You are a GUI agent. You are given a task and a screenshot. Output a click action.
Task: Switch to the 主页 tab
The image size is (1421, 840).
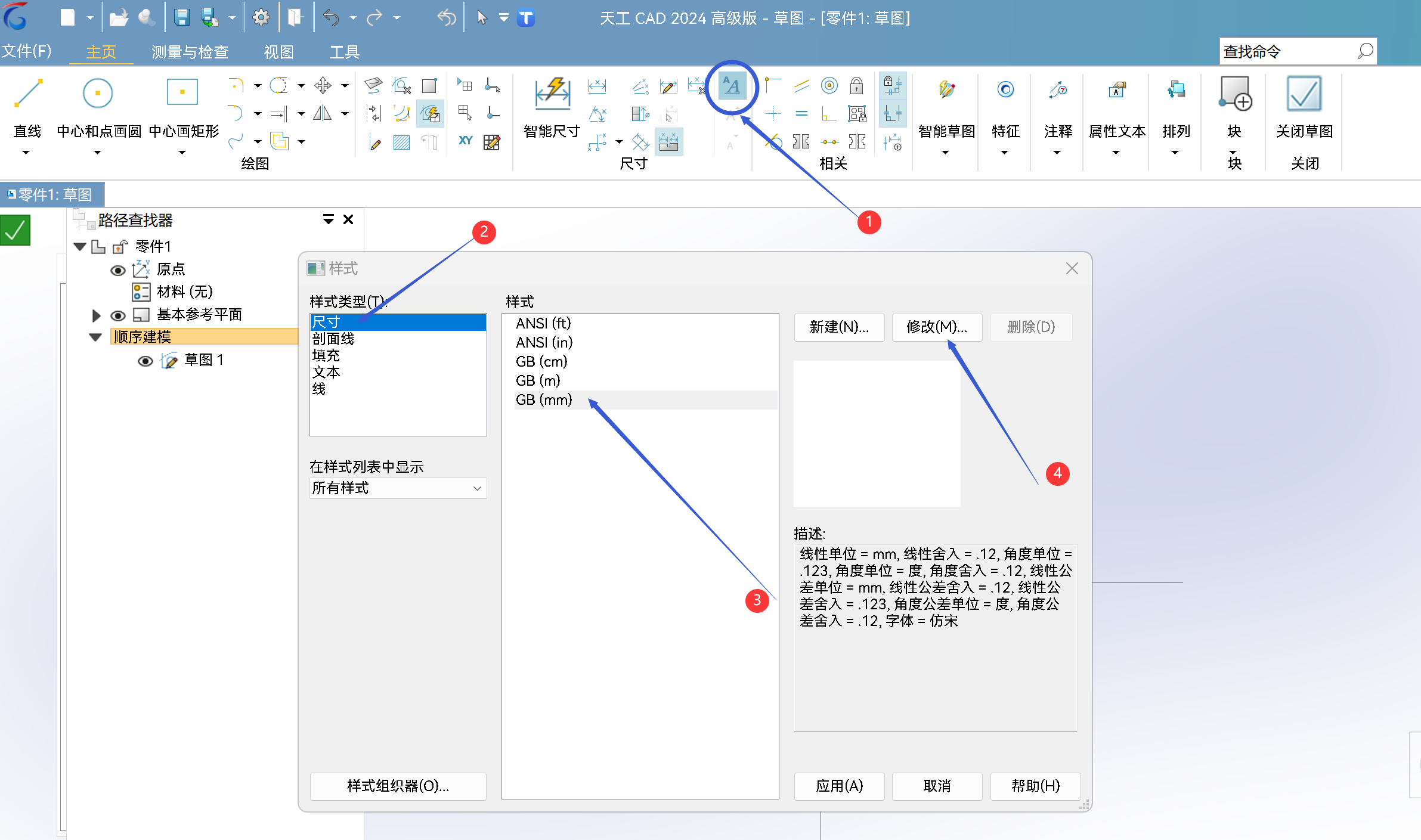(101, 52)
